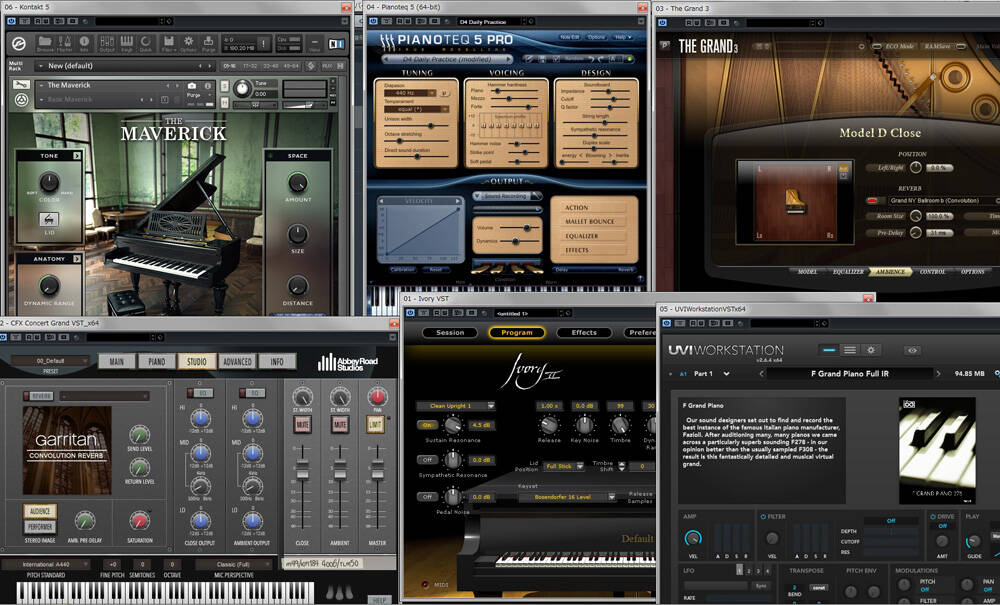The width and height of the screenshot is (1000, 605).
Task: Click F Grand Piano thumbnail in UVI
Action: click(x=937, y=450)
